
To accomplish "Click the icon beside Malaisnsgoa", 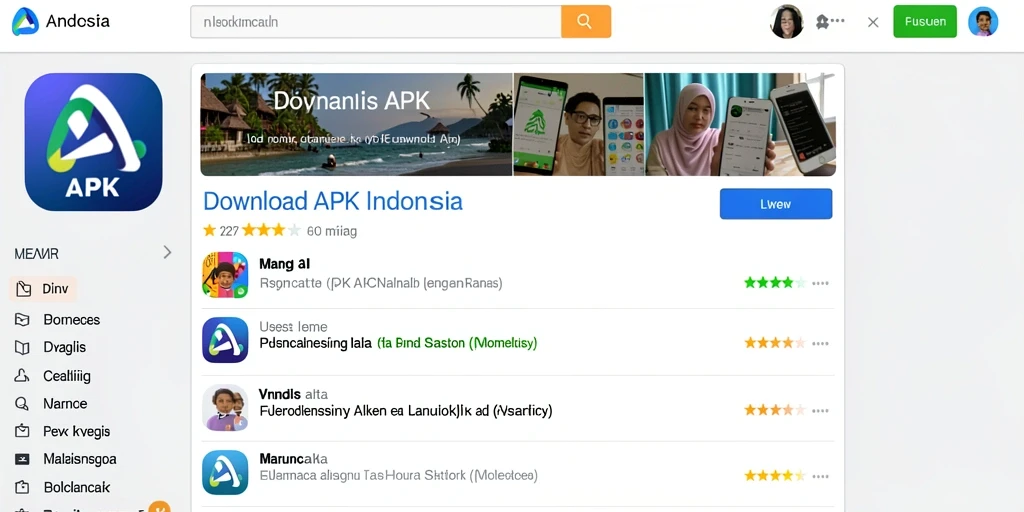I will pyautogui.click(x=22, y=459).
